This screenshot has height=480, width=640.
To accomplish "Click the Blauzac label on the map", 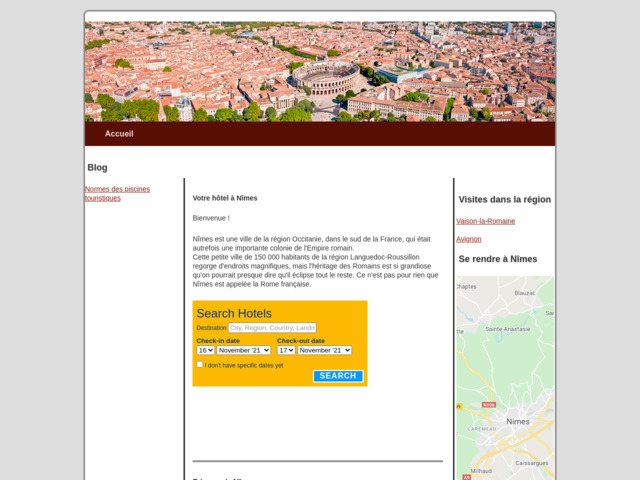I will tap(524, 293).
